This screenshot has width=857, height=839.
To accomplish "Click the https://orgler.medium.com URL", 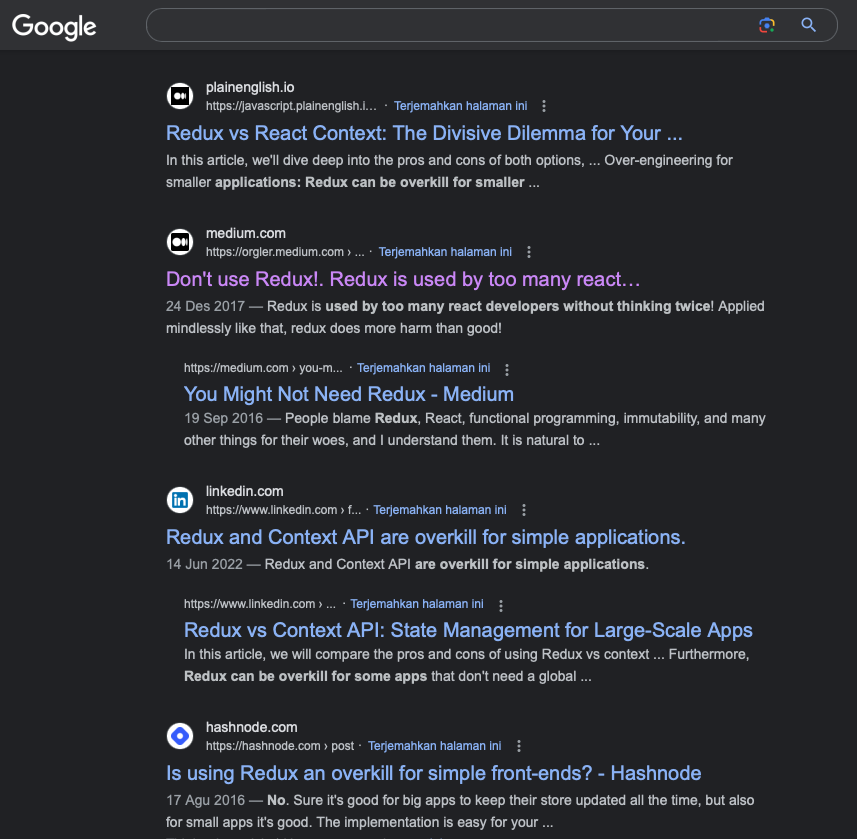I will [x=275, y=252].
